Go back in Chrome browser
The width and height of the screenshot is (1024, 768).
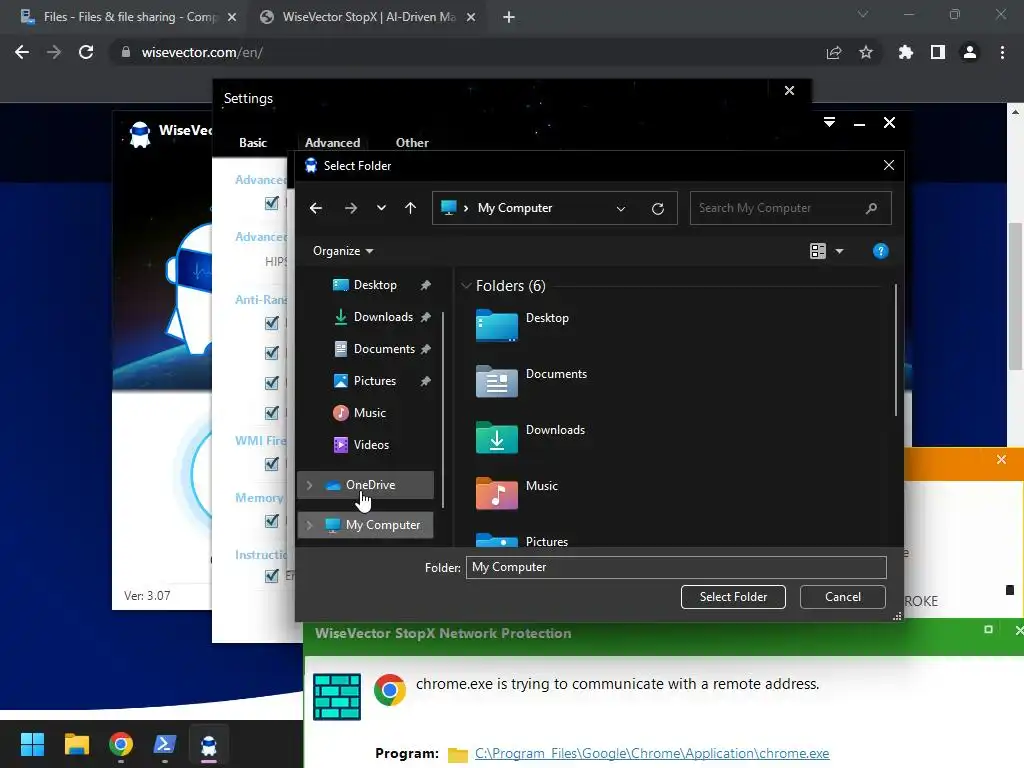(x=22, y=52)
